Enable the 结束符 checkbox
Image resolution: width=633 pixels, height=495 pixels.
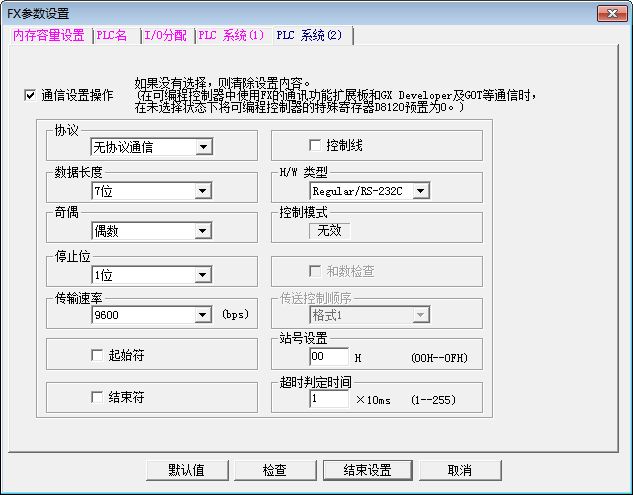[x=98, y=397]
